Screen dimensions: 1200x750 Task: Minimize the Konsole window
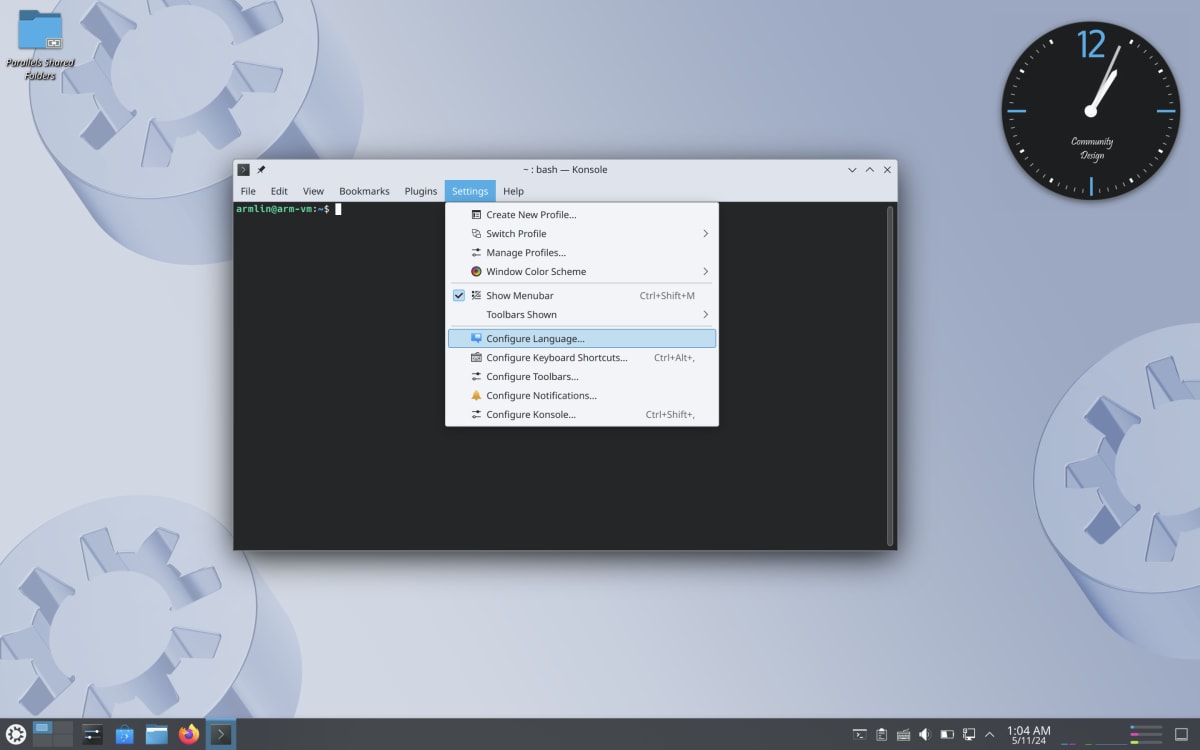(852, 170)
